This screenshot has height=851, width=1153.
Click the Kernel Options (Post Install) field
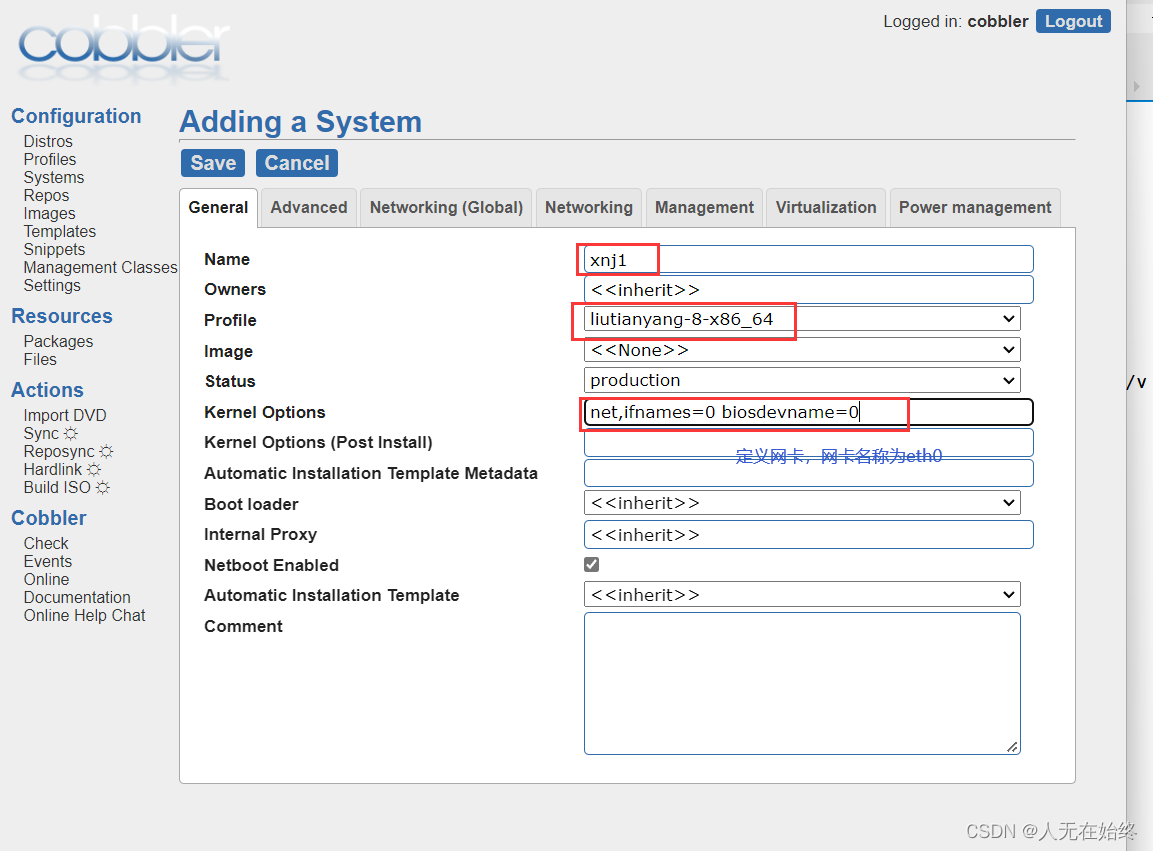point(809,442)
